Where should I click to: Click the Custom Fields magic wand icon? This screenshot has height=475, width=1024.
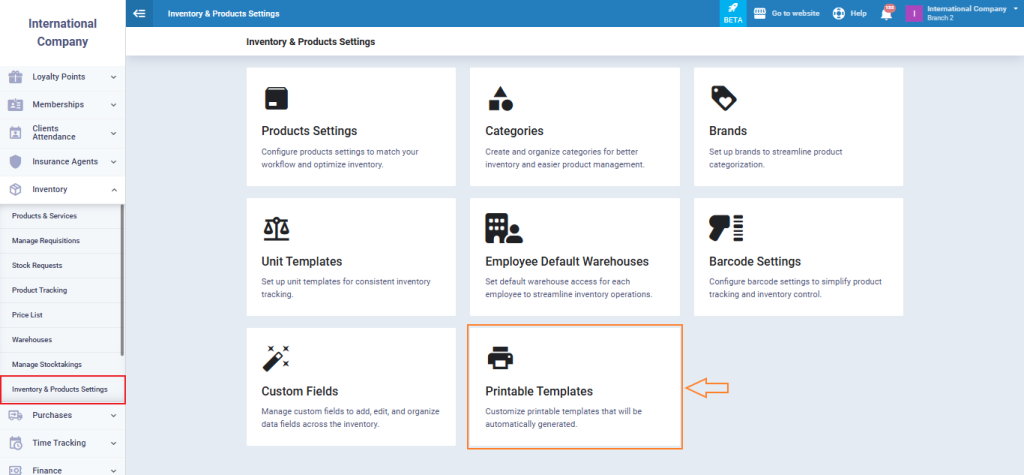[276, 357]
